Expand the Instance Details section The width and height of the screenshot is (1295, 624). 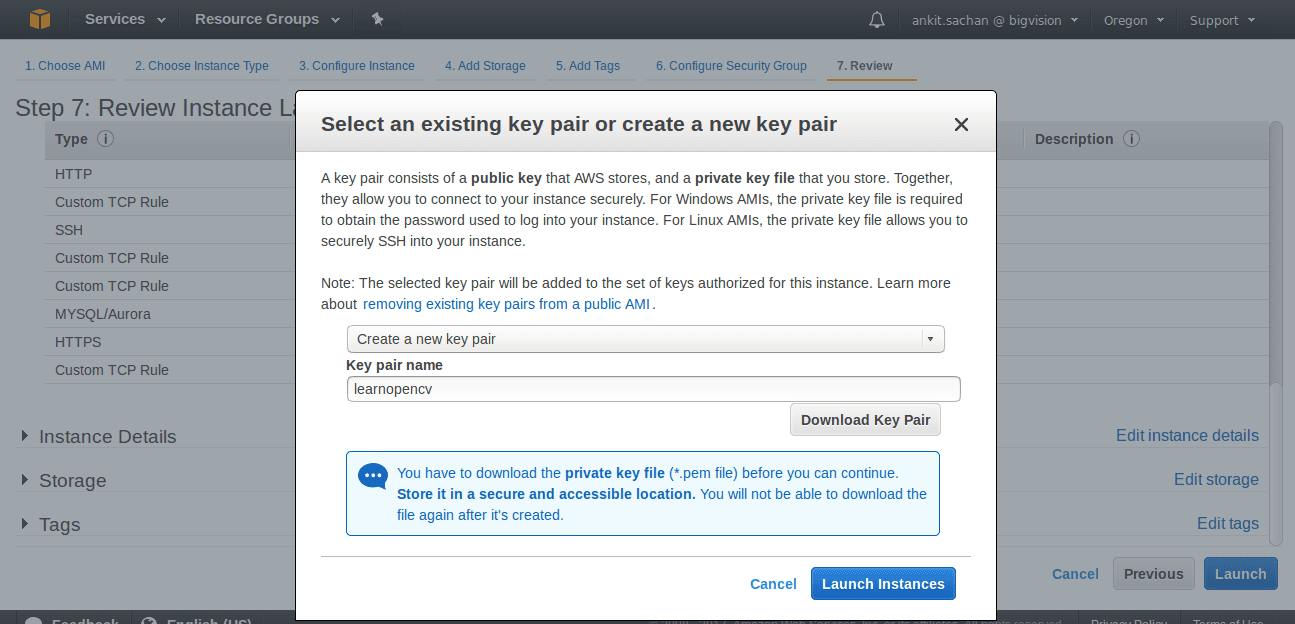click(98, 437)
